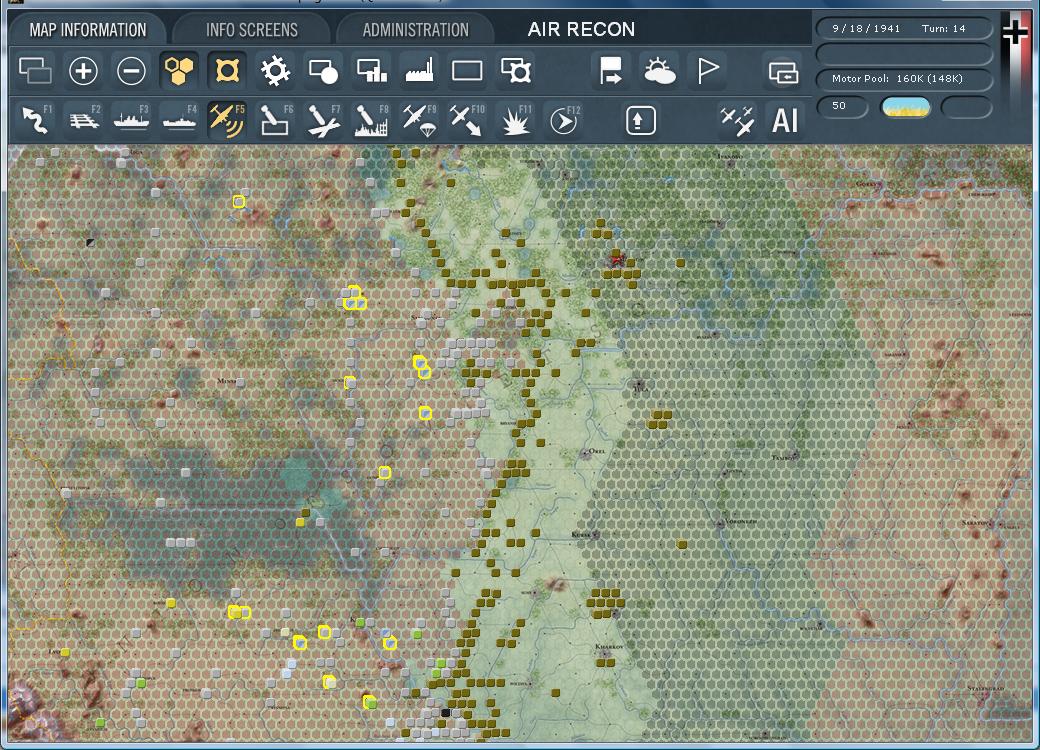Toggle the highlighted F5 air recon mode
This screenshot has width=1040, height=750.
coord(227,120)
